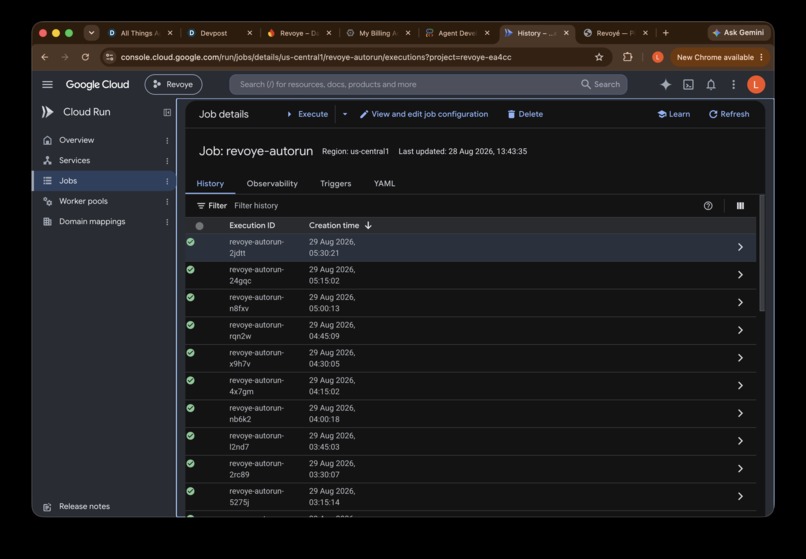Open the Google Cloud navigation menu
The width and height of the screenshot is (806, 559).
[47, 84]
